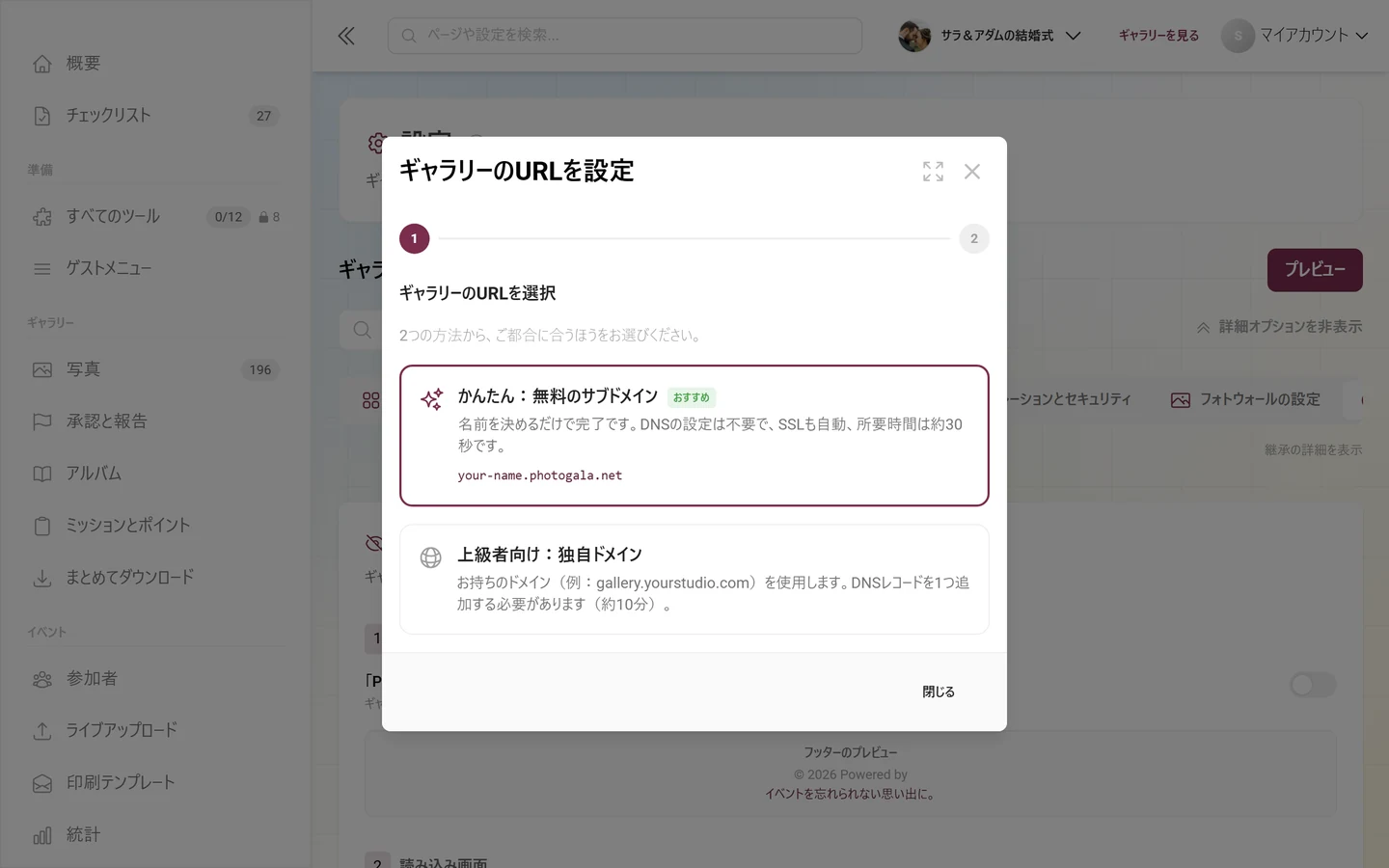
Task: Click the 承認と報告 flag icon
Action: click(42, 421)
